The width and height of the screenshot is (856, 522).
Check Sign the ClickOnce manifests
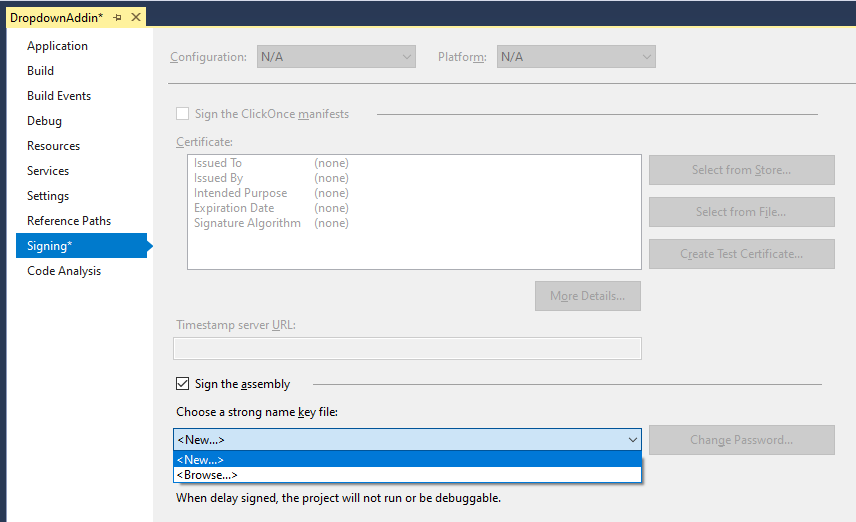tap(182, 114)
